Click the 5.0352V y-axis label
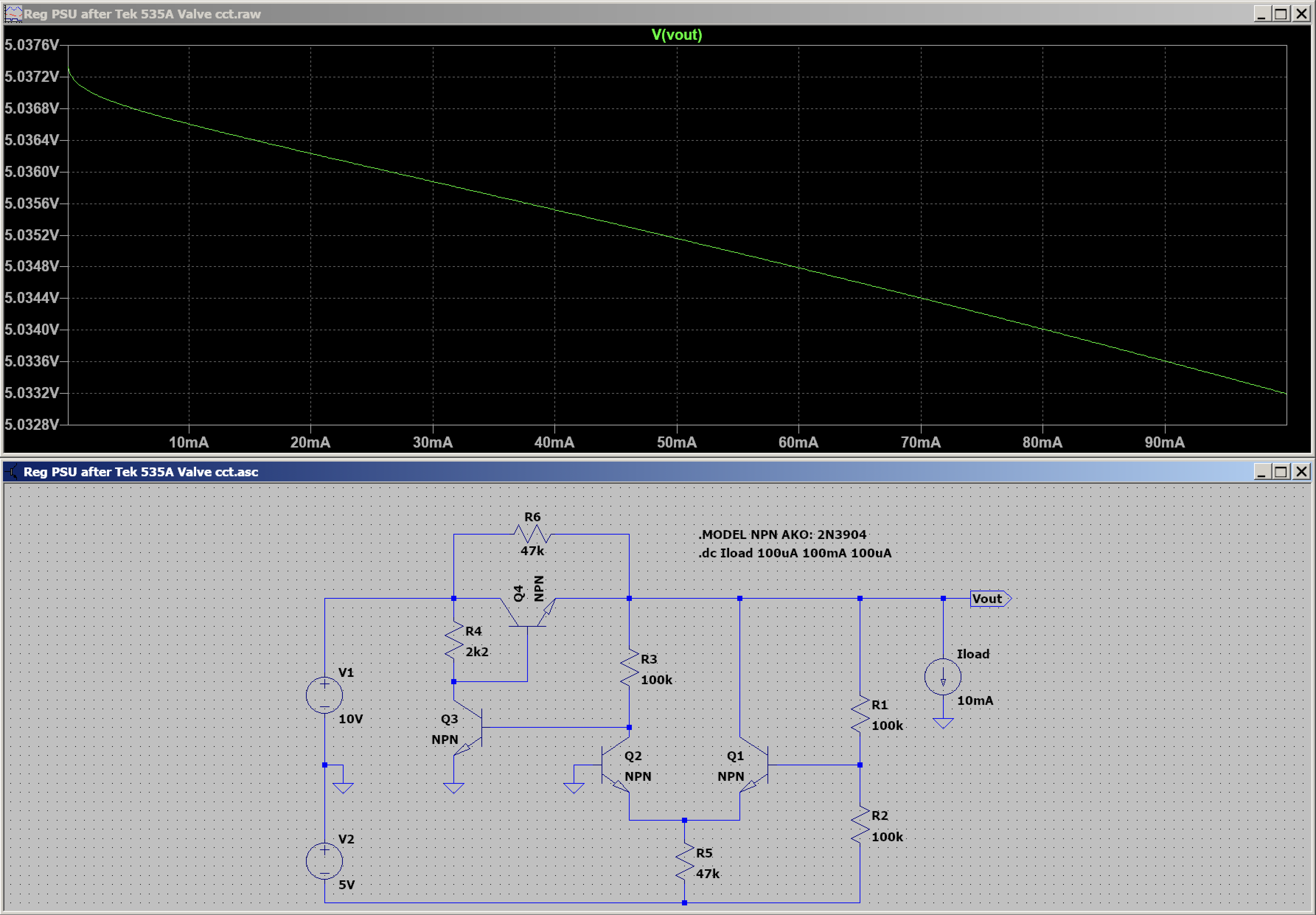The width and height of the screenshot is (1316, 915). pyautogui.click(x=32, y=235)
